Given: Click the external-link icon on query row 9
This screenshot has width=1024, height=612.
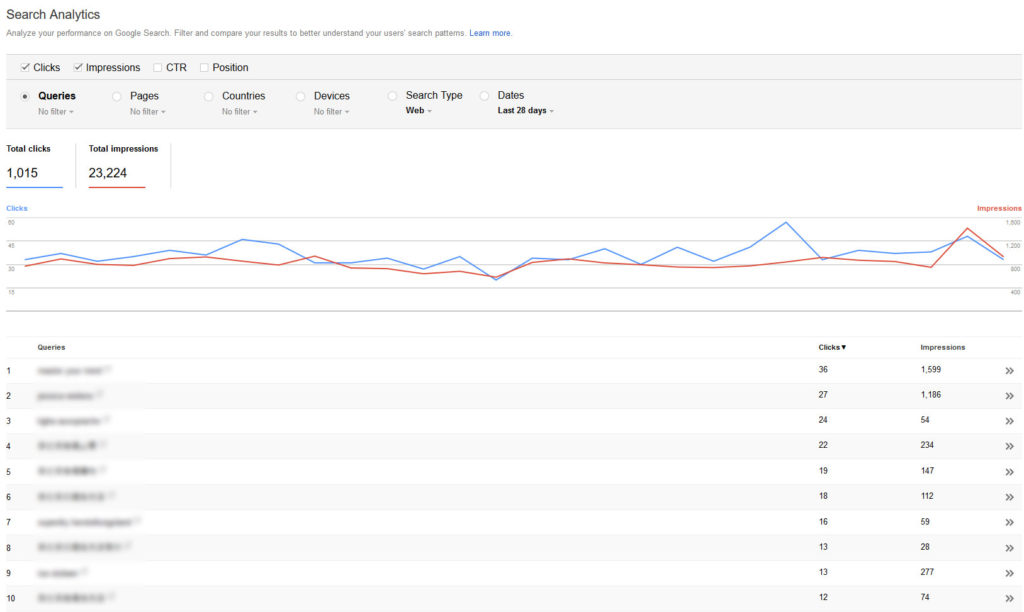Looking at the screenshot, I should click(x=83, y=571).
